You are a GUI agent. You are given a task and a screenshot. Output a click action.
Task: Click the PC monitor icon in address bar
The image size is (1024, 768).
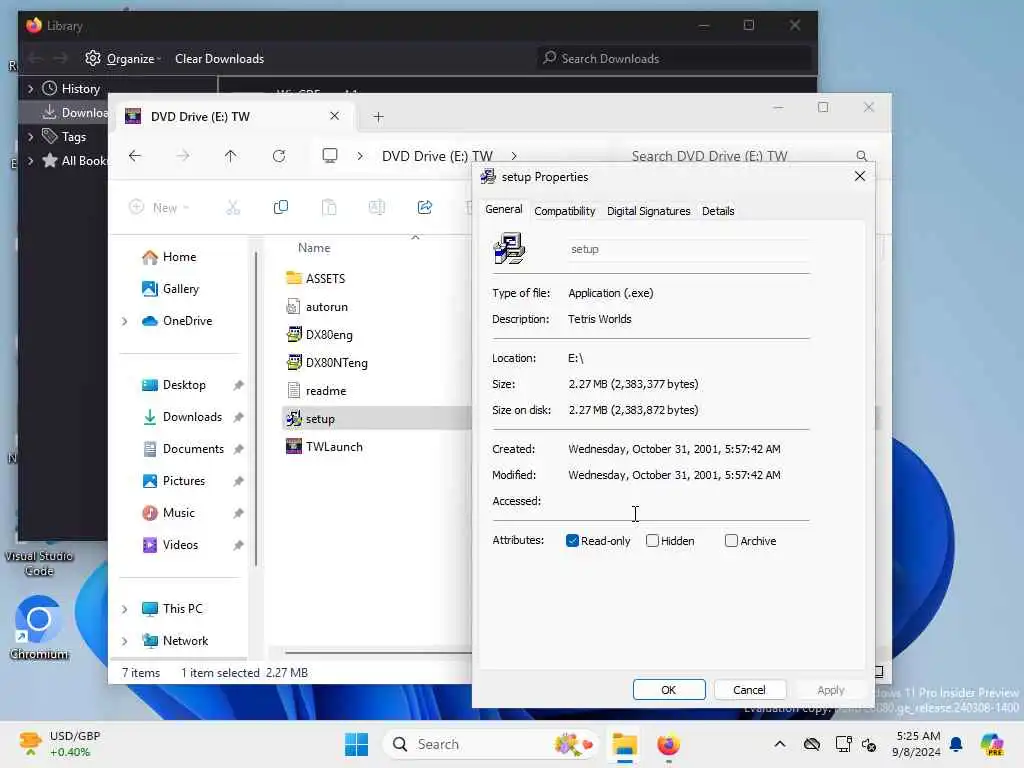[330, 155]
